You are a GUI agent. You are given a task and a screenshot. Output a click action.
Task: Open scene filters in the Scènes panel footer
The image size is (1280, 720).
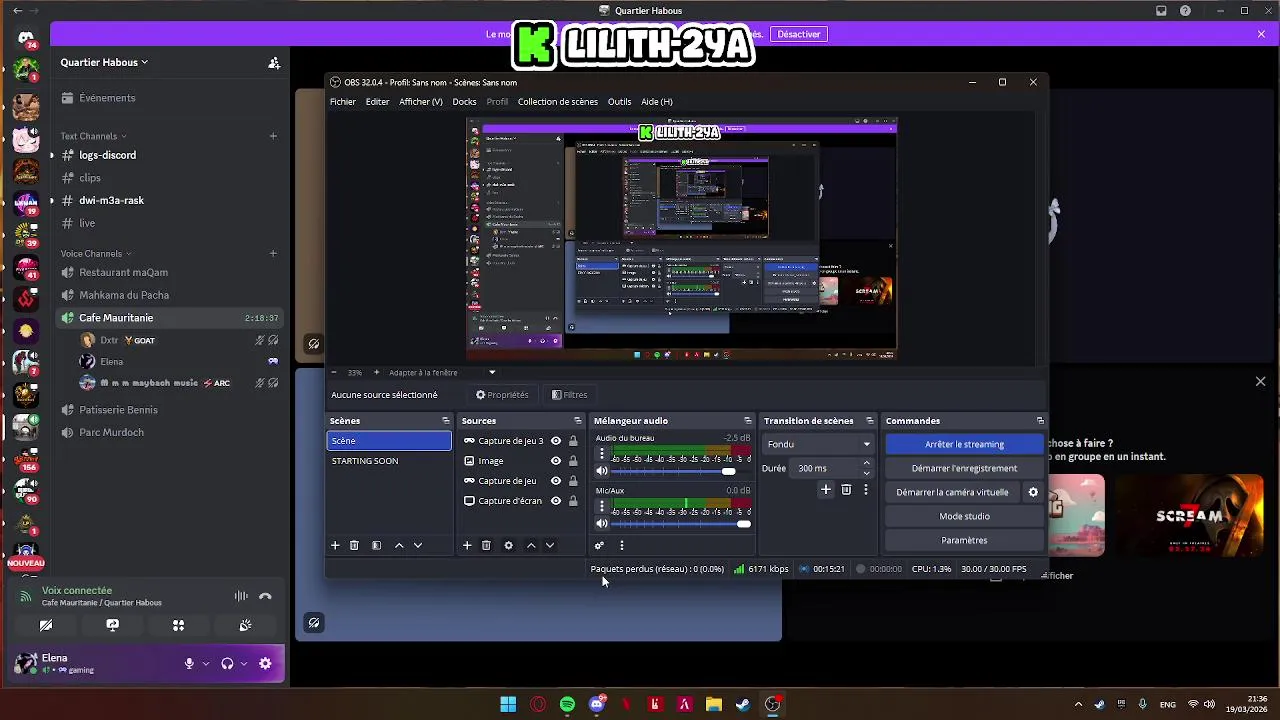(x=376, y=545)
